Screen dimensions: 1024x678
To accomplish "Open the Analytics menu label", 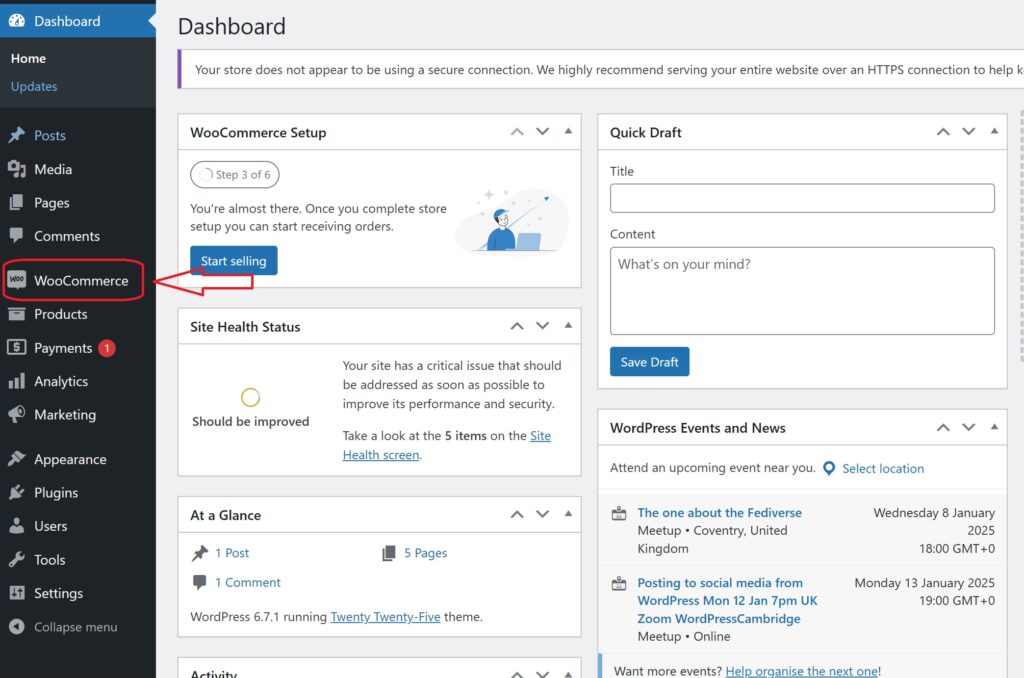I will (x=61, y=381).
